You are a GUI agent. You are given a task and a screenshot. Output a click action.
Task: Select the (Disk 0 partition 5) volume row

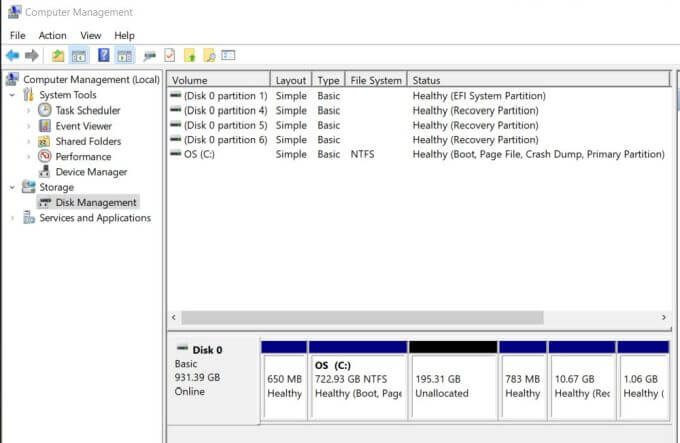(419, 125)
